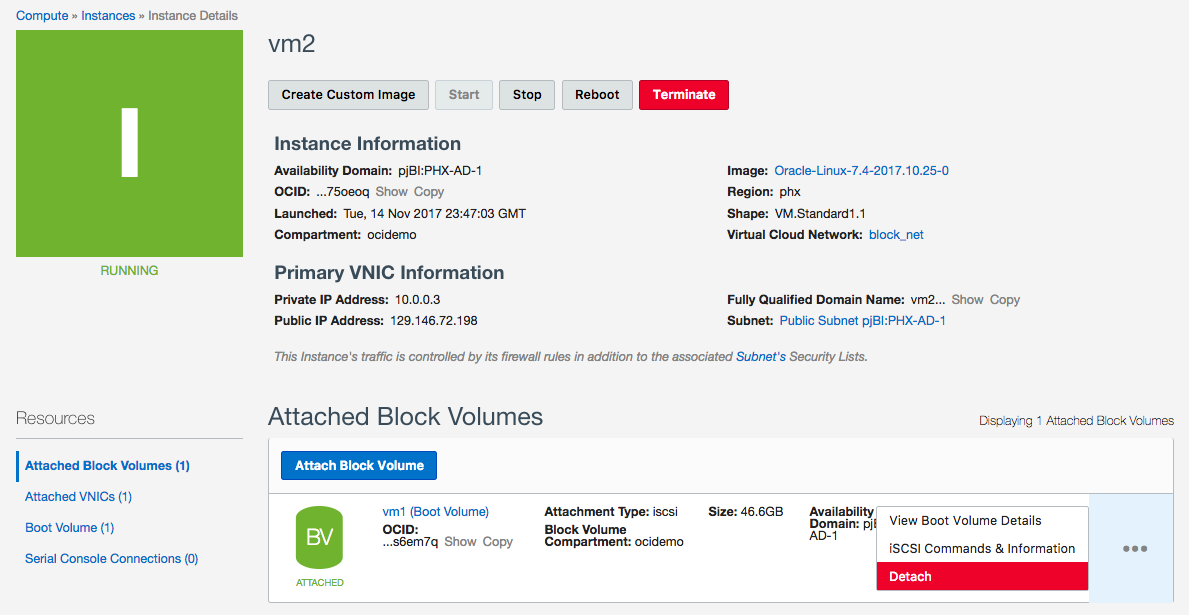
Task: Switch to Serial Console Connections
Action: (111, 559)
